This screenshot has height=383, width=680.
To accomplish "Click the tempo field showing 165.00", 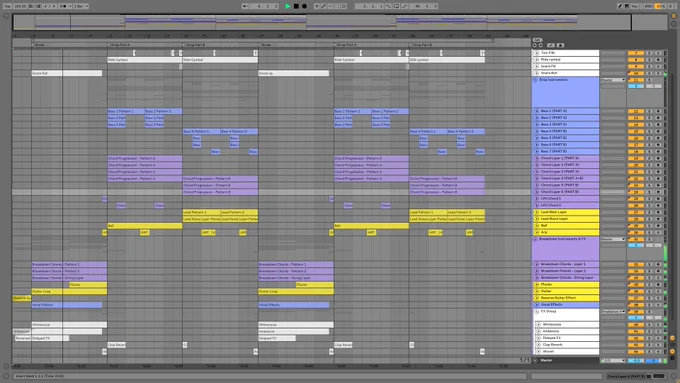I will click(x=20, y=6).
